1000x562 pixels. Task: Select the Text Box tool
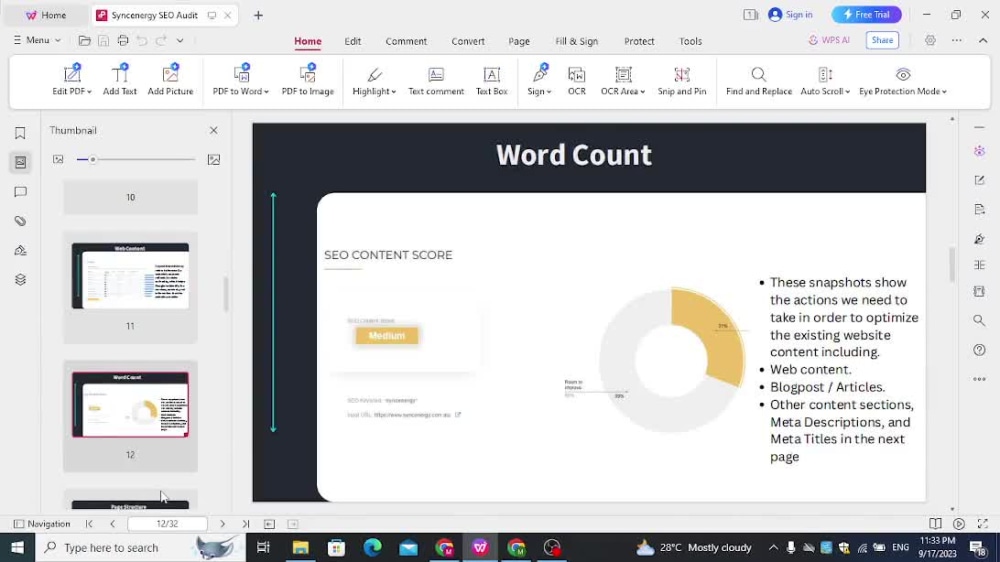pyautogui.click(x=492, y=80)
